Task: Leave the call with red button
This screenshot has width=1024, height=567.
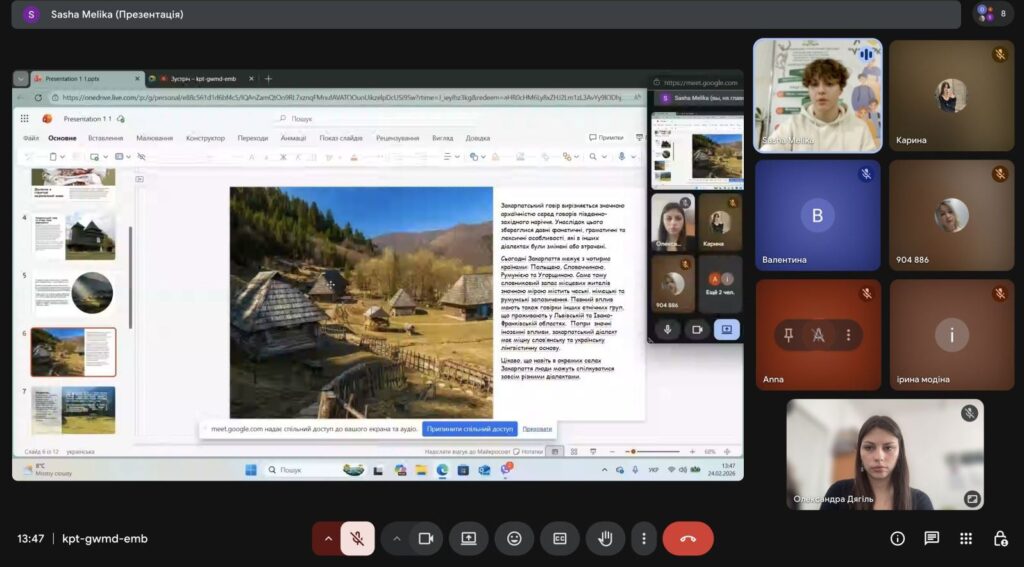Action: coord(688,539)
